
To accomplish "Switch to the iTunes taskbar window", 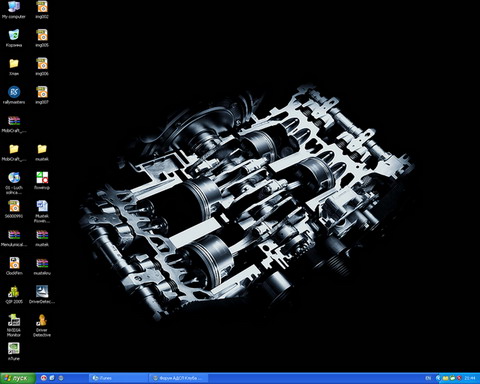I will point(118,378).
